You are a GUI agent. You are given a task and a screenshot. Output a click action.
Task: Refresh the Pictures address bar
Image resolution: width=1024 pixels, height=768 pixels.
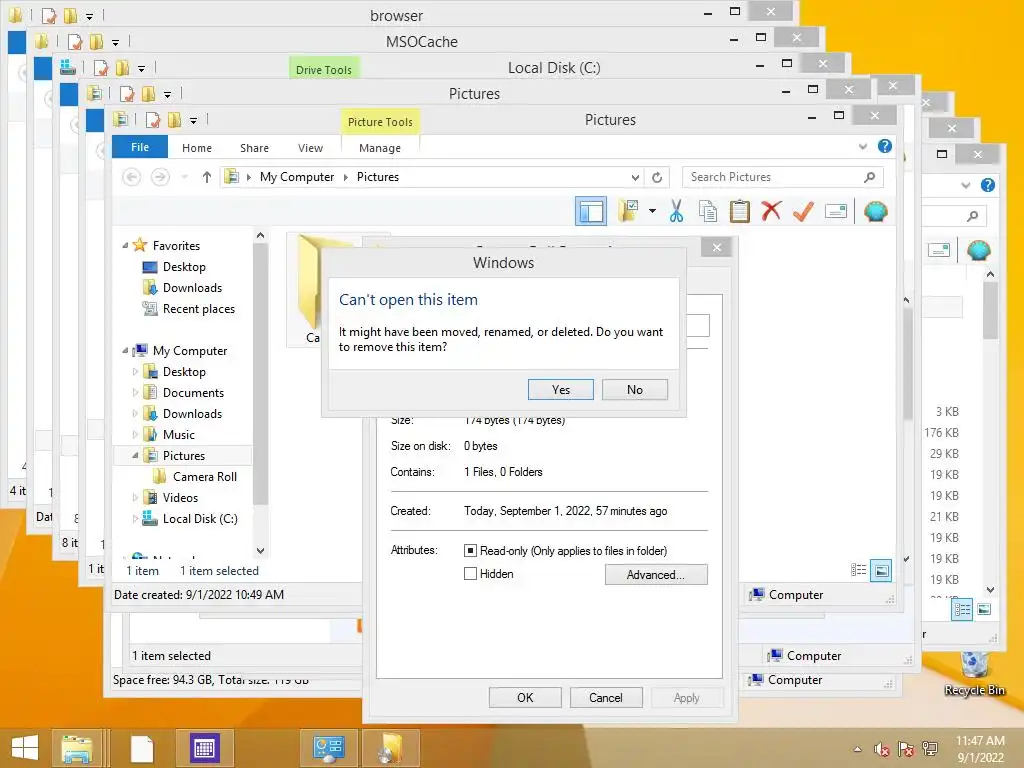[657, 177]
